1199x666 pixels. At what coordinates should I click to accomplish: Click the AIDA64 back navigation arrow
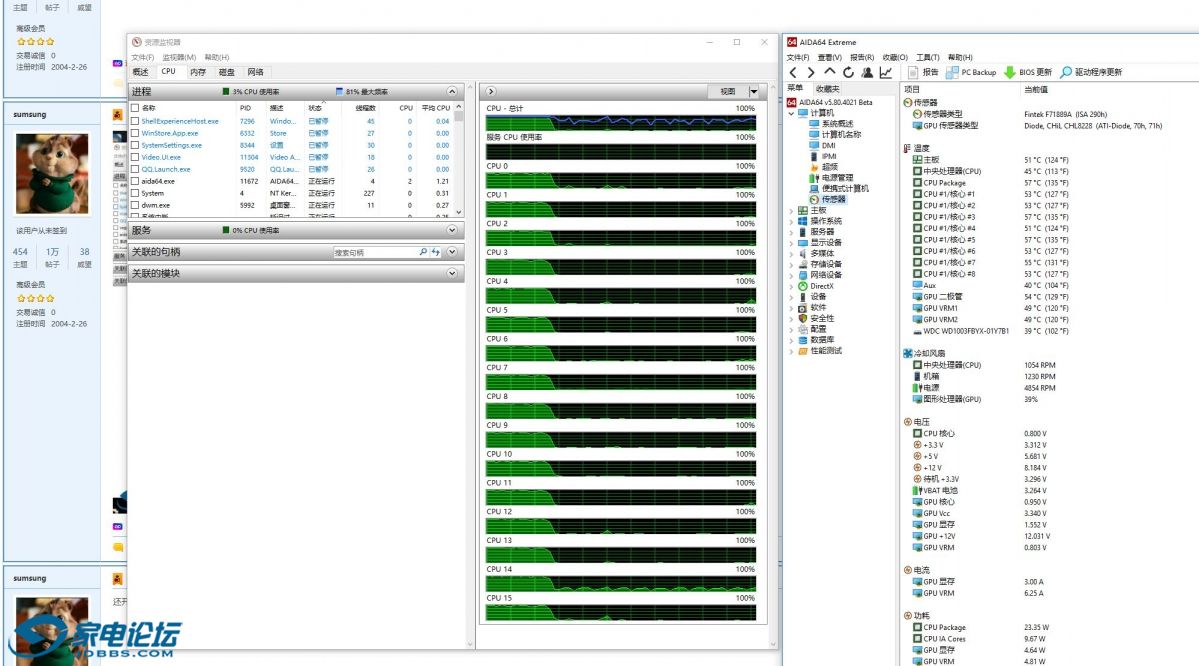pos(794,72)
